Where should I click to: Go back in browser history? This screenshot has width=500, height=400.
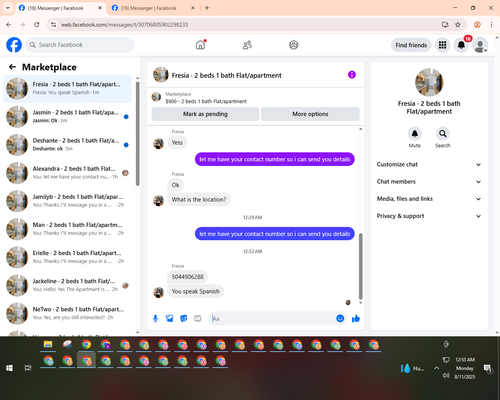9,25
